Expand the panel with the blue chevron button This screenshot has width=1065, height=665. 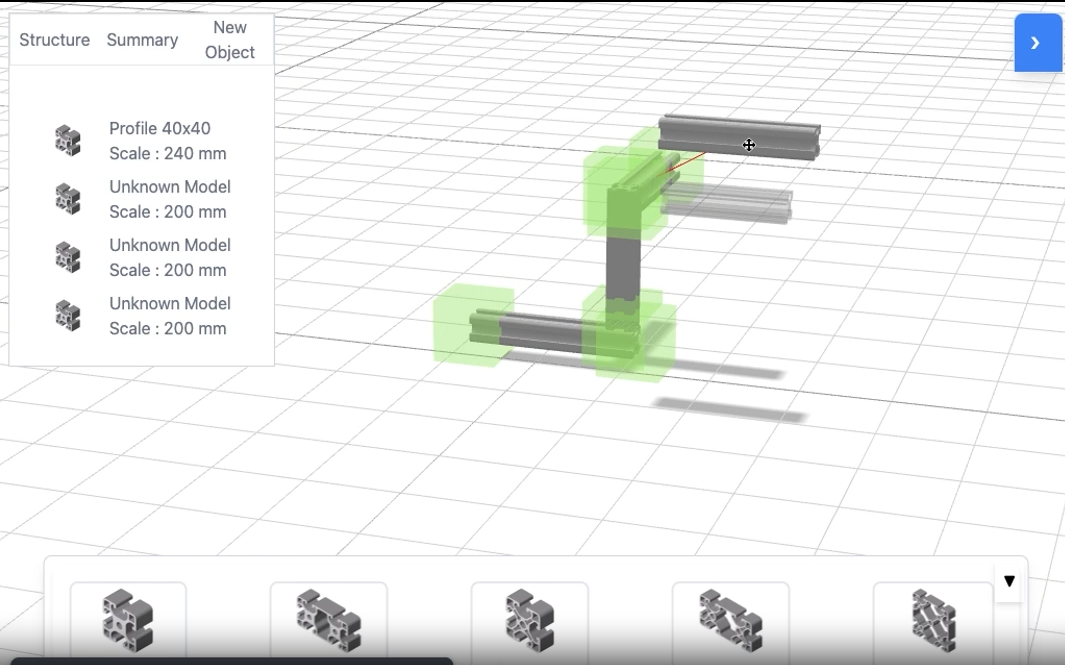click(1037, 43)
